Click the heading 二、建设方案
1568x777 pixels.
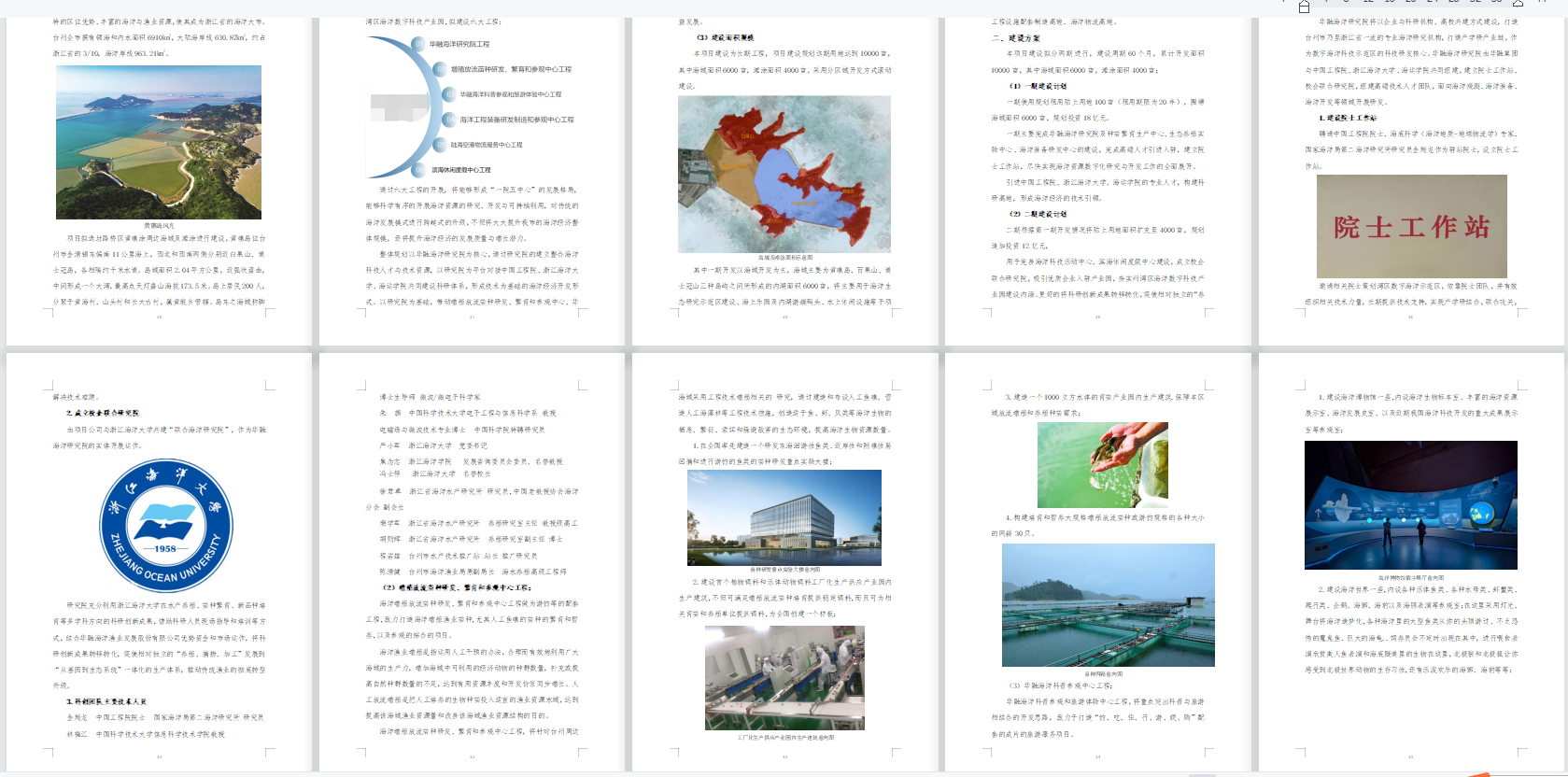click(1015, 38)
